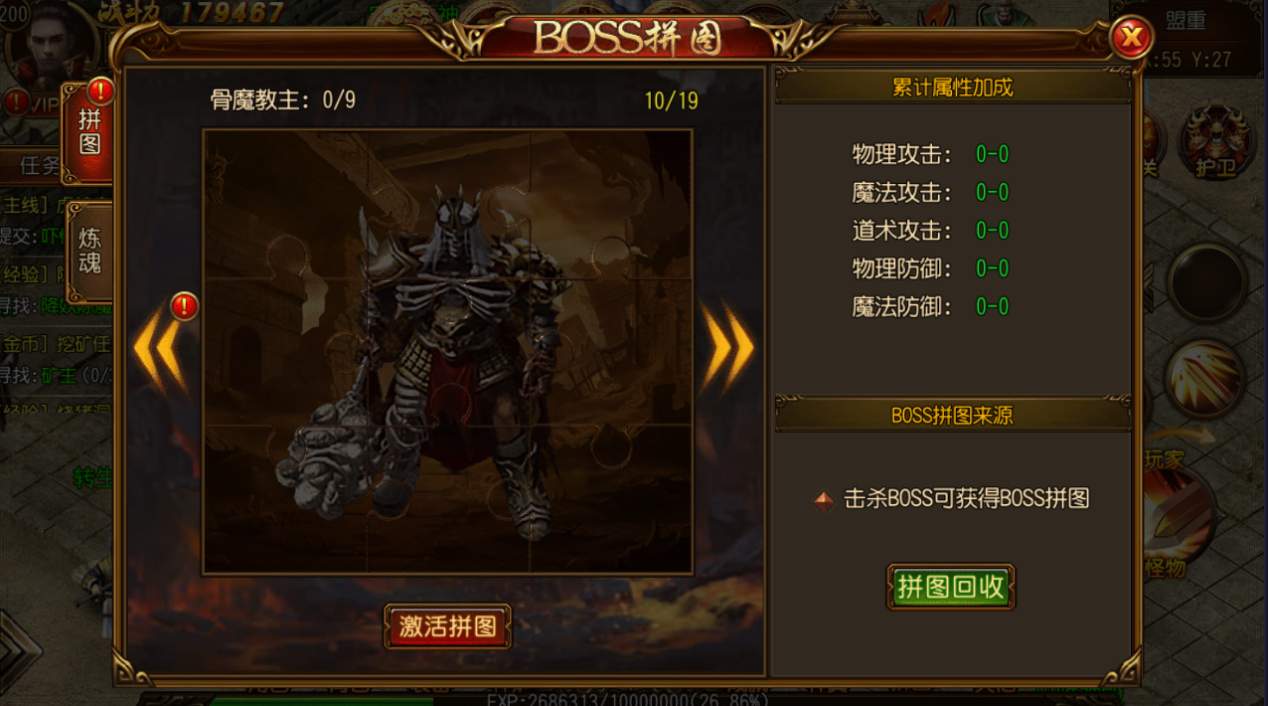Viewport: 1268px width, 706px height.
Task: Close the BOSS拼图 window with X
Action: (x=1131, y=38)
